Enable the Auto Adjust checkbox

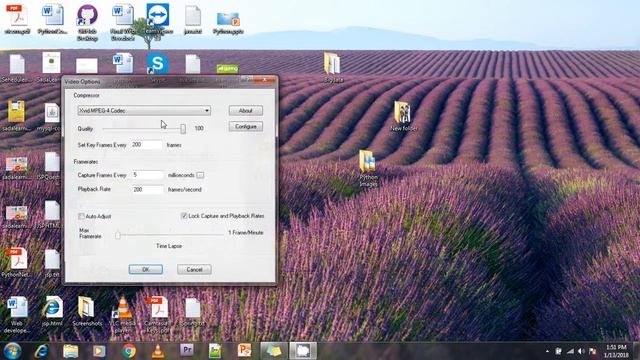(x=81, y=216)
